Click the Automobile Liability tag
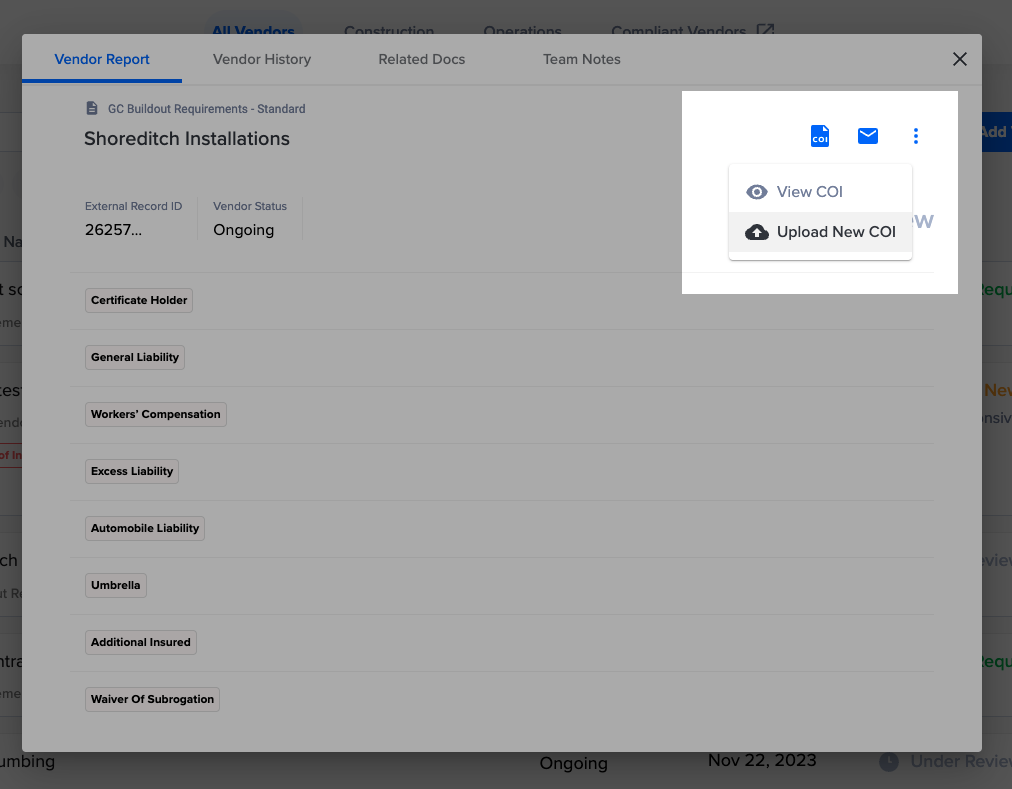 click(145, 528)
